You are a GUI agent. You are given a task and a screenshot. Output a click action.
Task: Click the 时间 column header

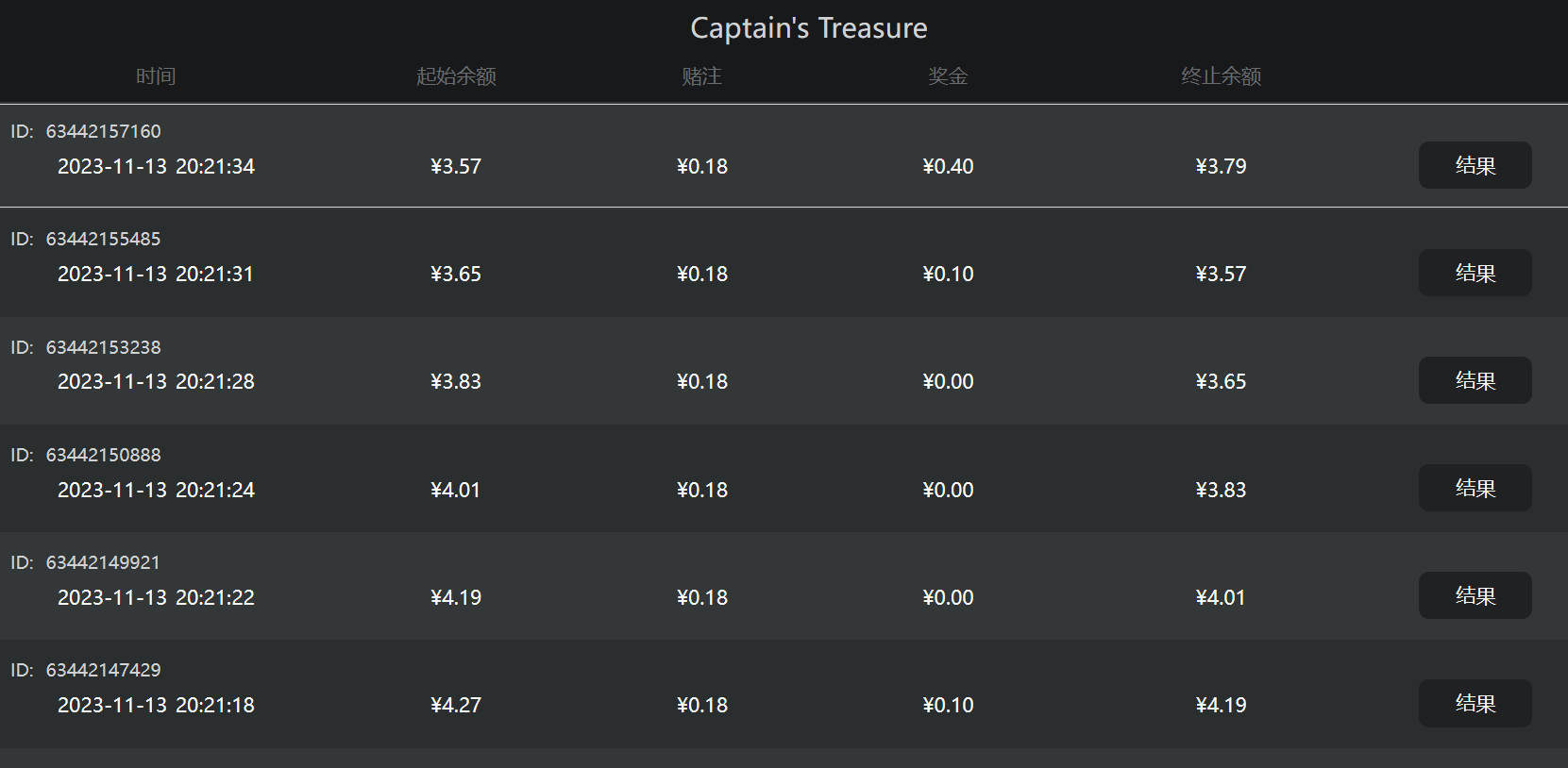click(x=156, y=76)
